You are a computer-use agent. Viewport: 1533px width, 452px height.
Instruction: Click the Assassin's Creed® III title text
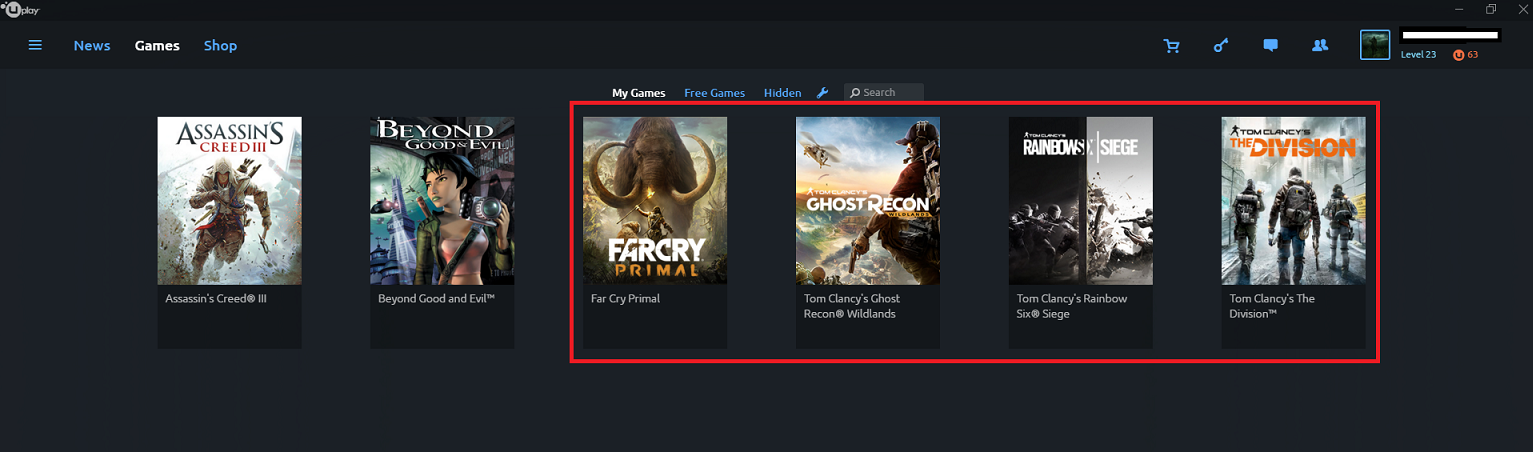pyautogui.click(x=216, y=298)
